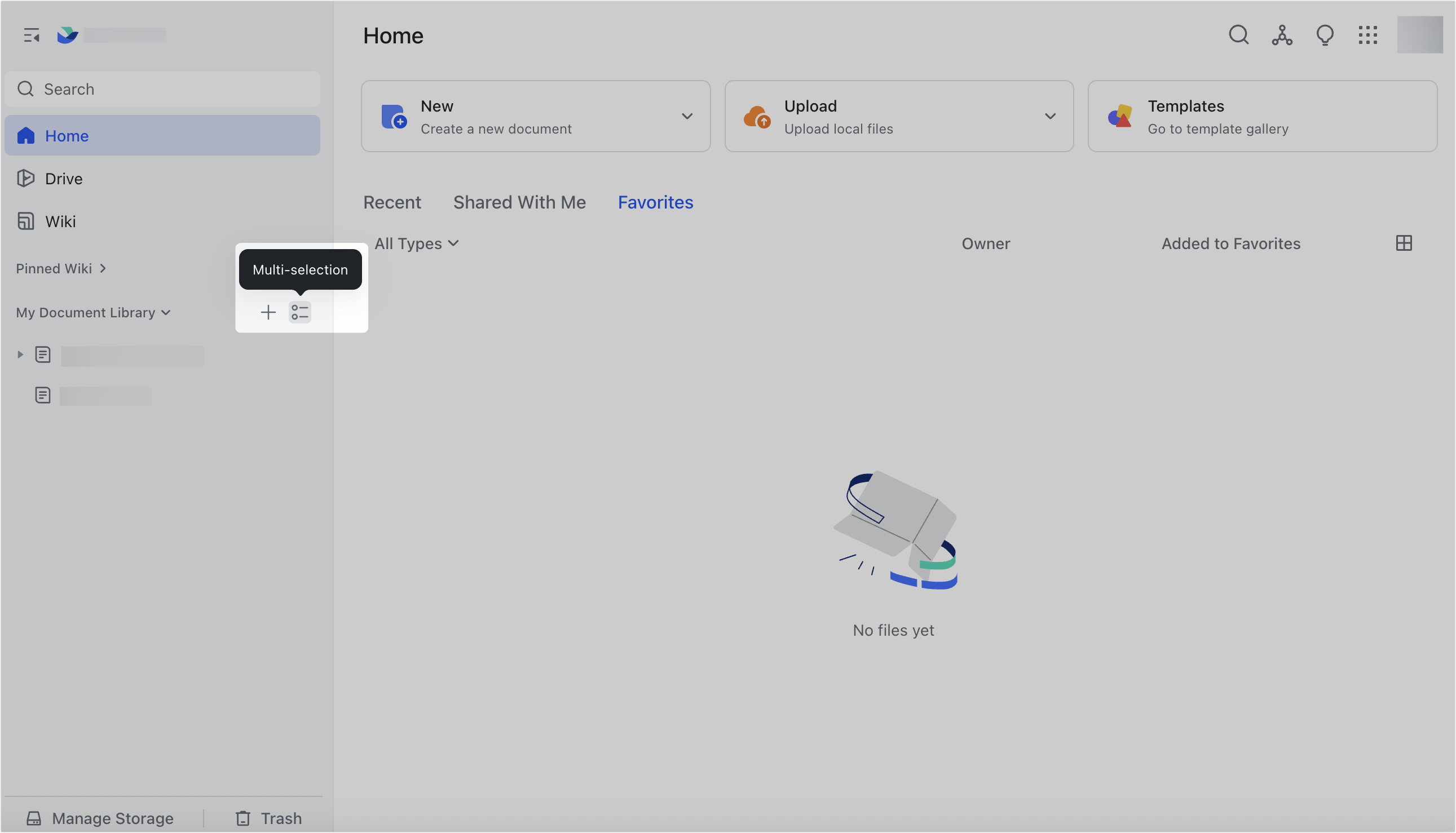Click the plus icon to add a document
This screenshot has height=833, width=1456.
(x=268, y=312)
